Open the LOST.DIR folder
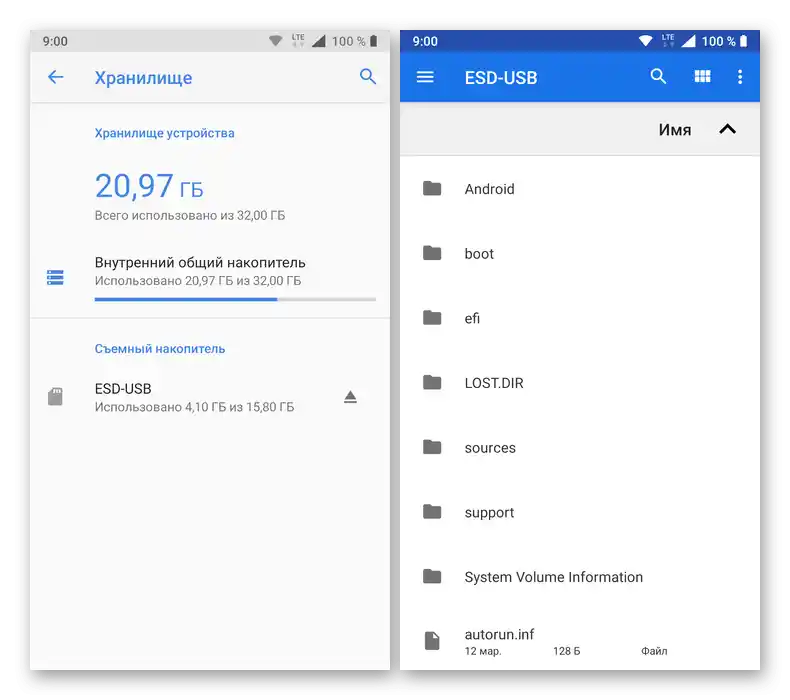The image size is (790, 700). point(579,383)
